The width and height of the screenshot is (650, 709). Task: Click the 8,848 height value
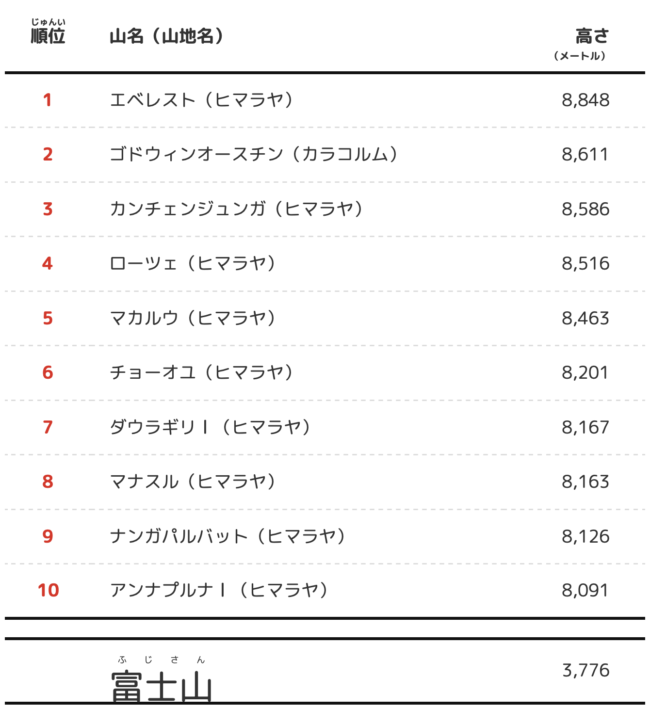[x=585, y=100]
